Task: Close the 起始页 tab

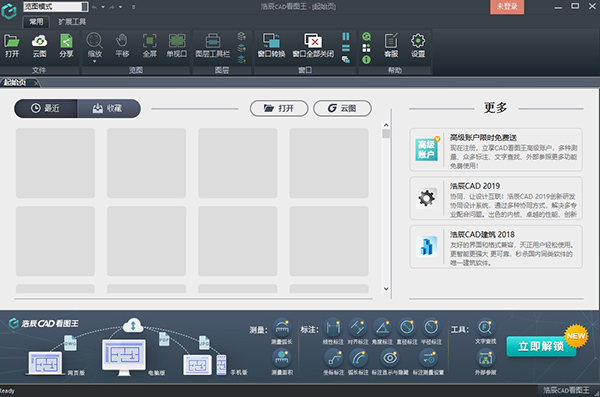Action: click(36, 83)
